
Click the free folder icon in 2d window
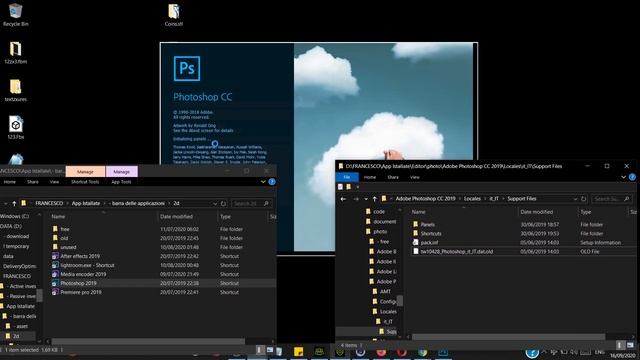(55, 229)
